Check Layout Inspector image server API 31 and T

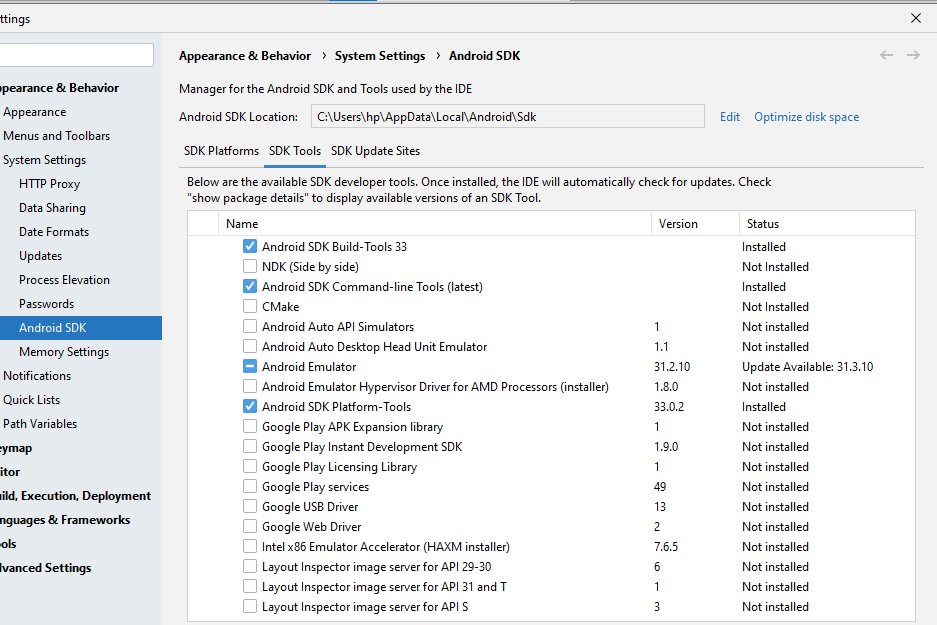(x=250, y=587)
